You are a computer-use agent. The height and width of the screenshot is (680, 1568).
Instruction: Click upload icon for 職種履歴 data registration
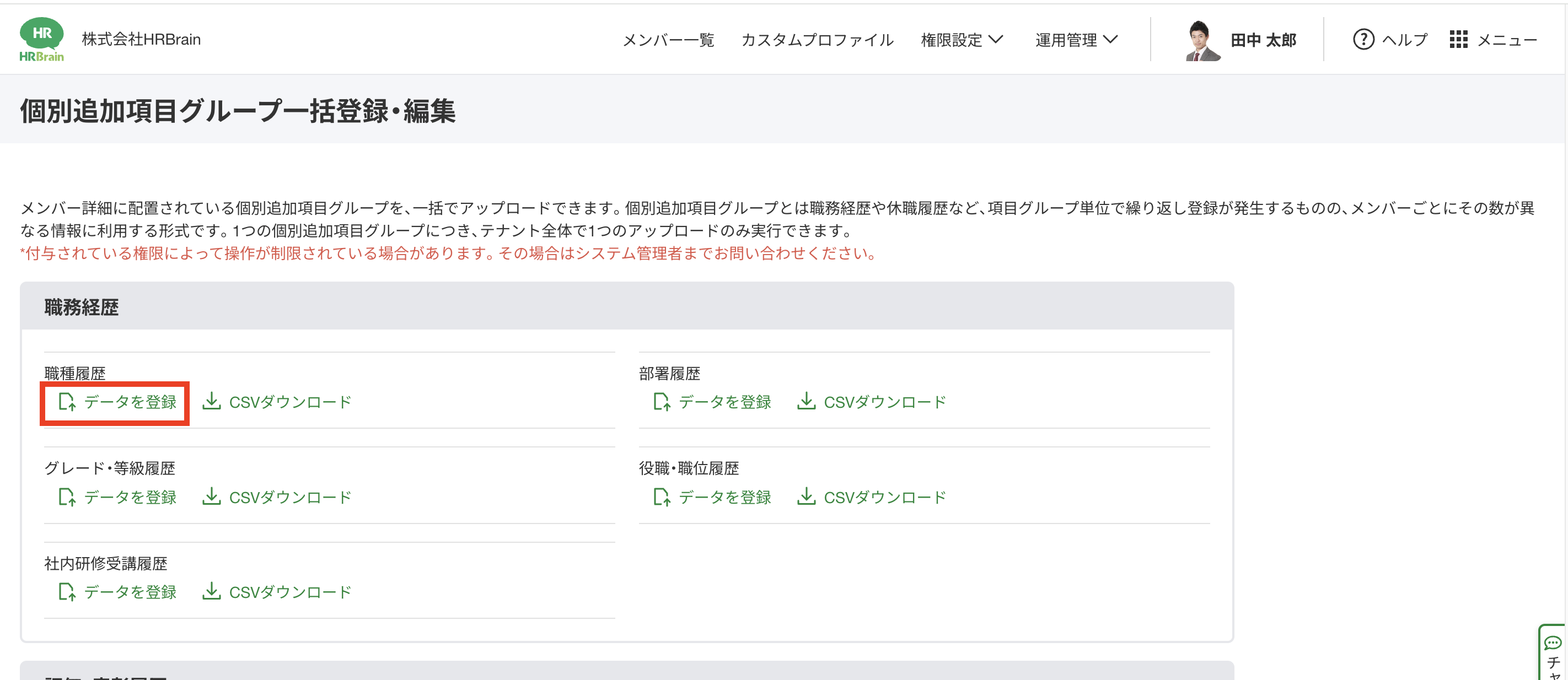click(66, 402)
